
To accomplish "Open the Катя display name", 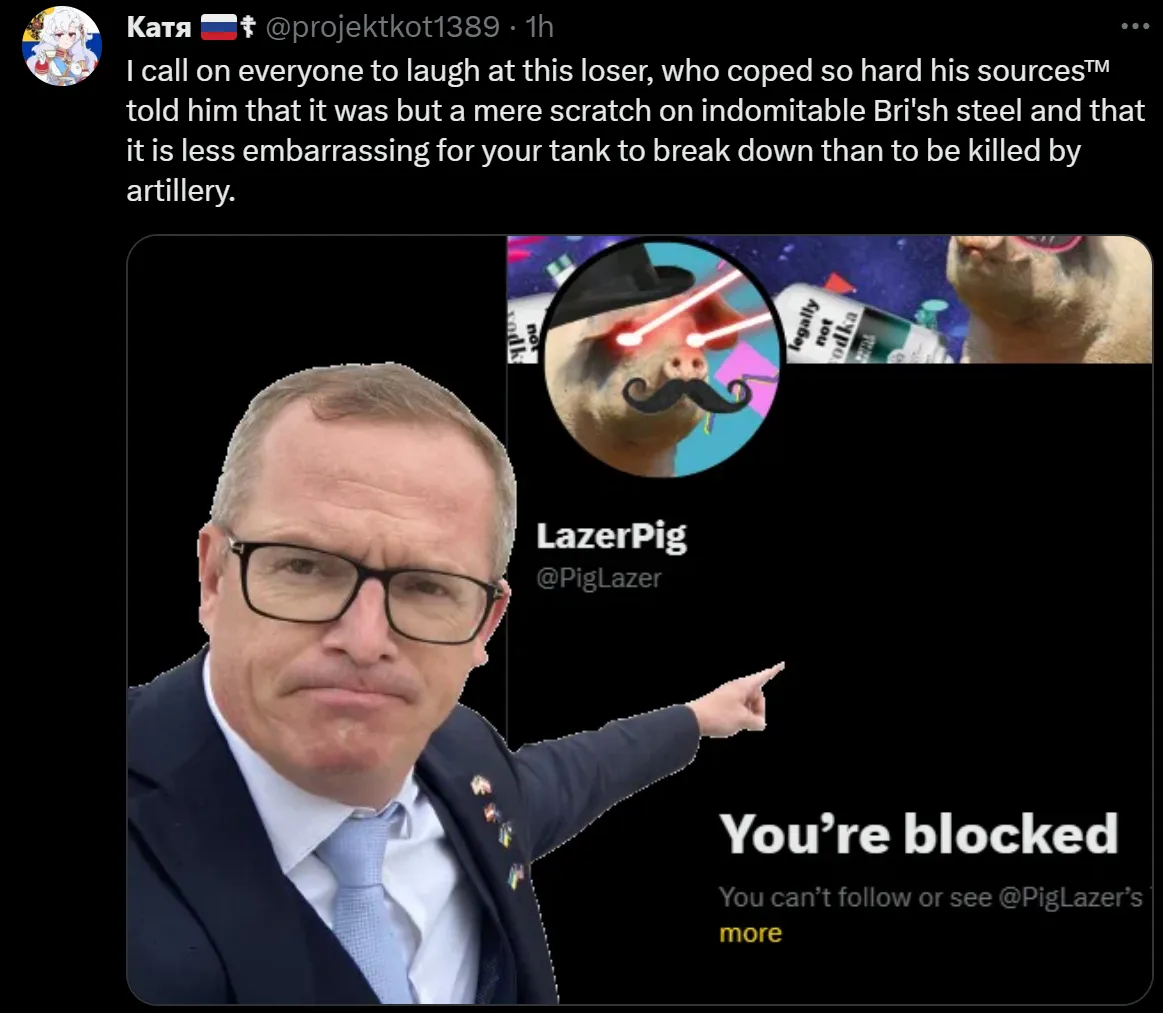I will pos(159,27).
